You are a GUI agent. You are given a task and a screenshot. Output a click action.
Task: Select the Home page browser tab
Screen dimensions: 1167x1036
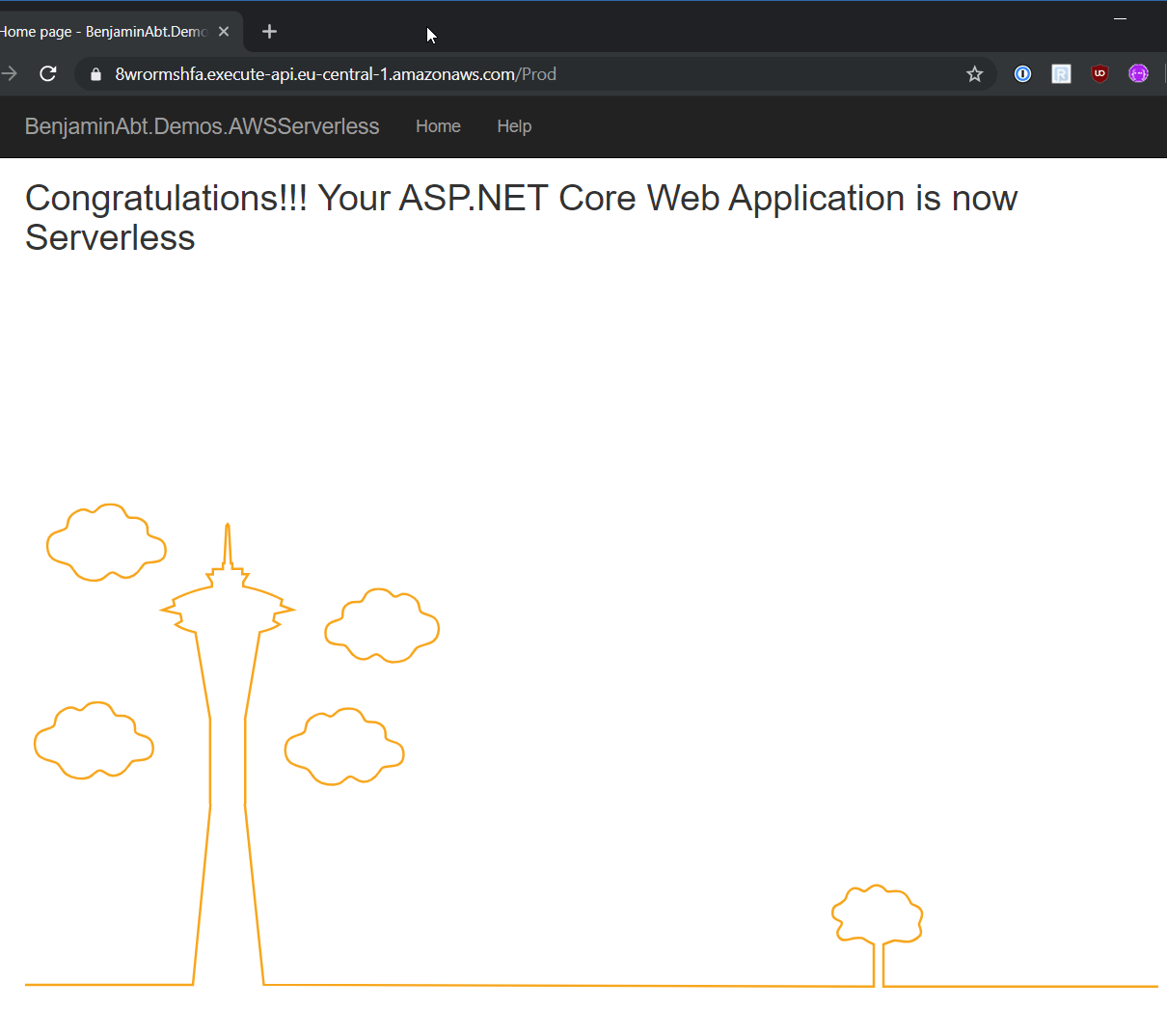(x=106, y=31)
